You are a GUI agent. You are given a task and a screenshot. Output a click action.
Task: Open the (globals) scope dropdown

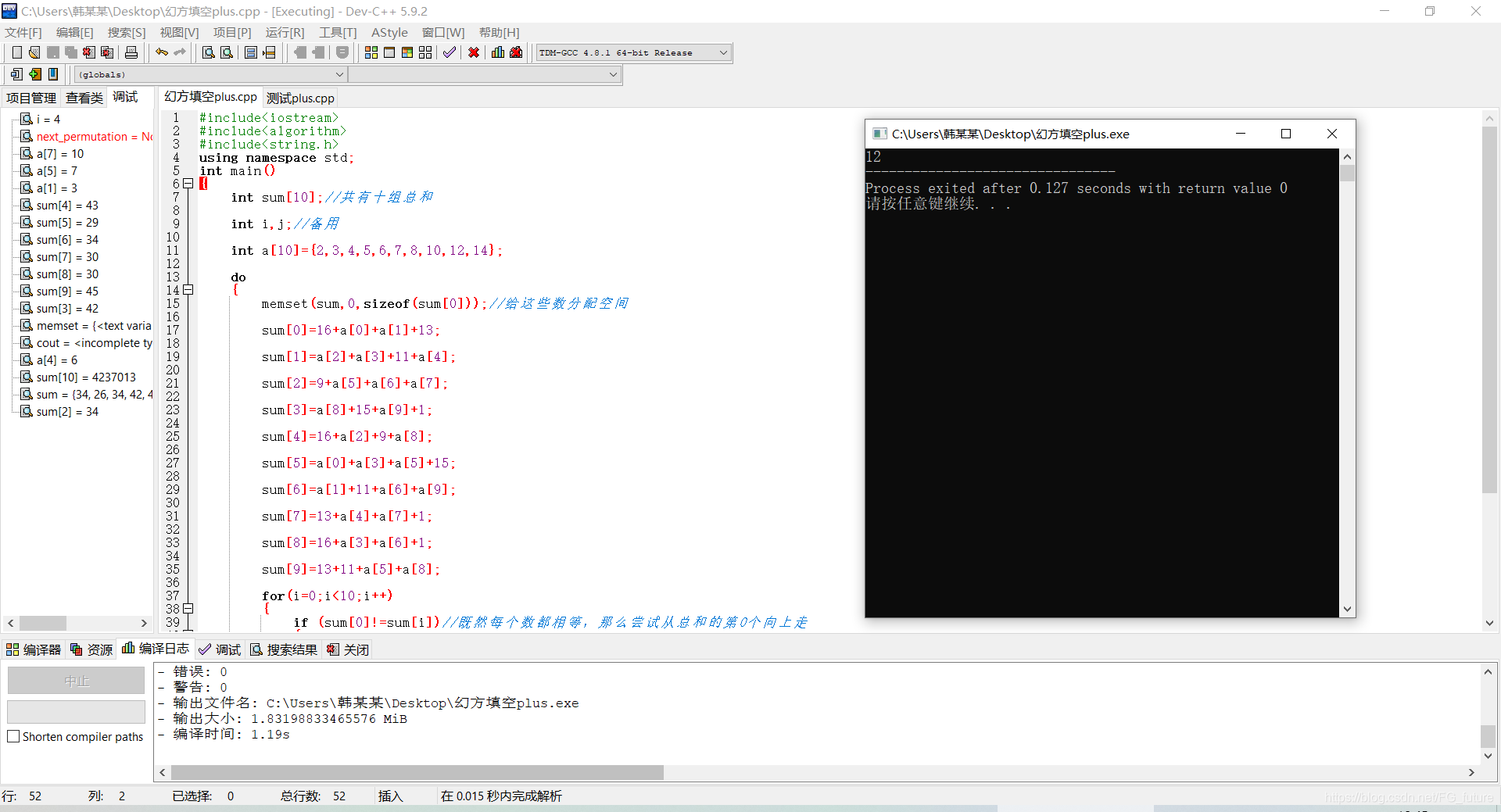pos(339,74)
